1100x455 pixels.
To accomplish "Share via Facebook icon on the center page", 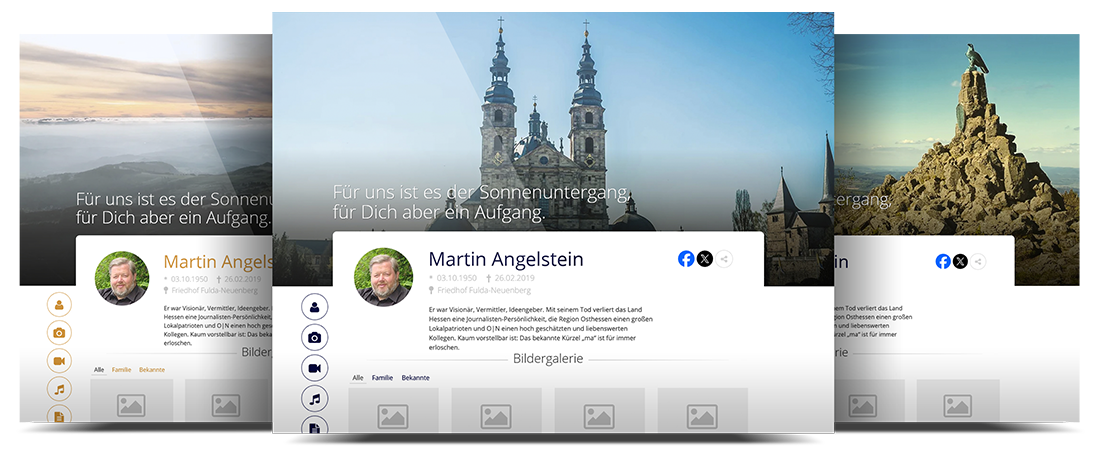I will [x=686, y=259].
